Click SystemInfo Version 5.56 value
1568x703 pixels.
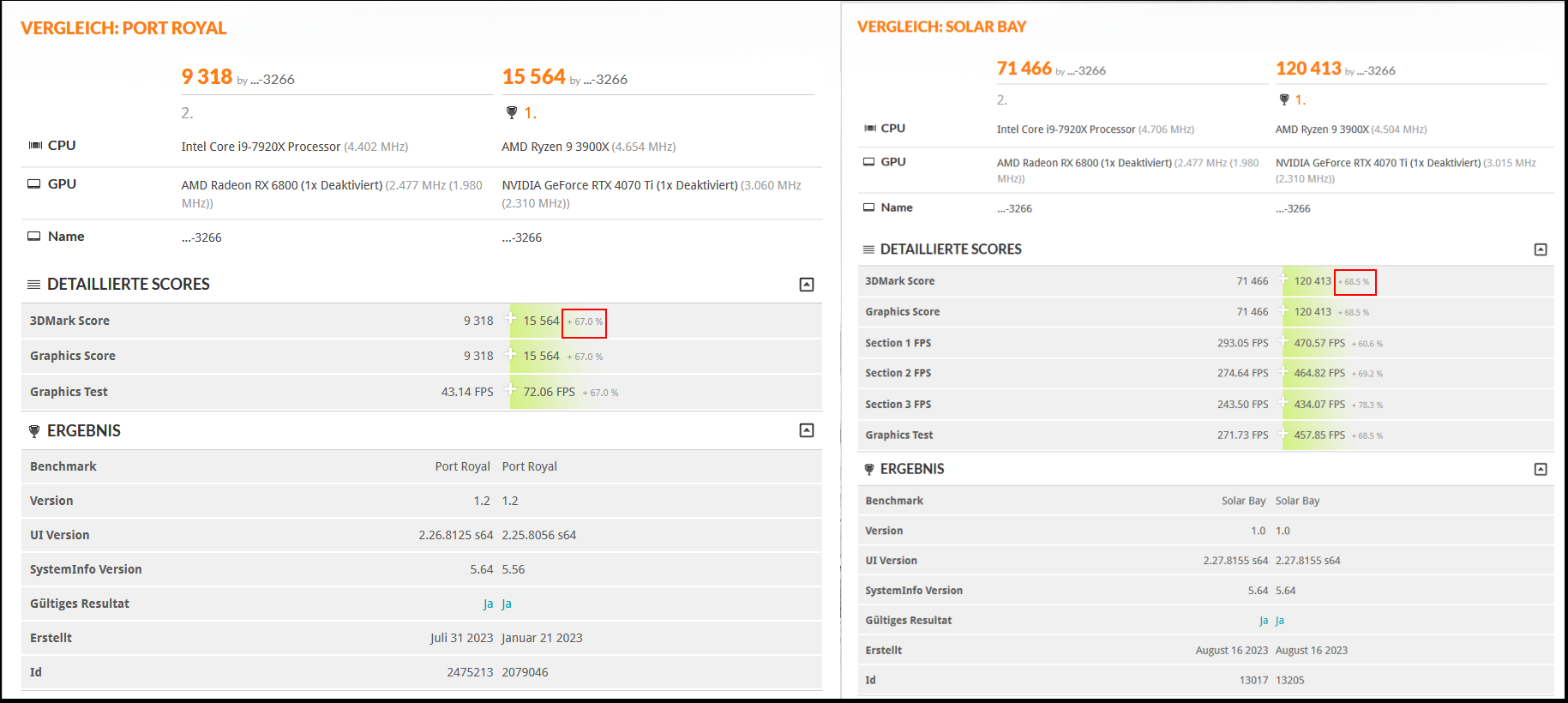(513, 569)
